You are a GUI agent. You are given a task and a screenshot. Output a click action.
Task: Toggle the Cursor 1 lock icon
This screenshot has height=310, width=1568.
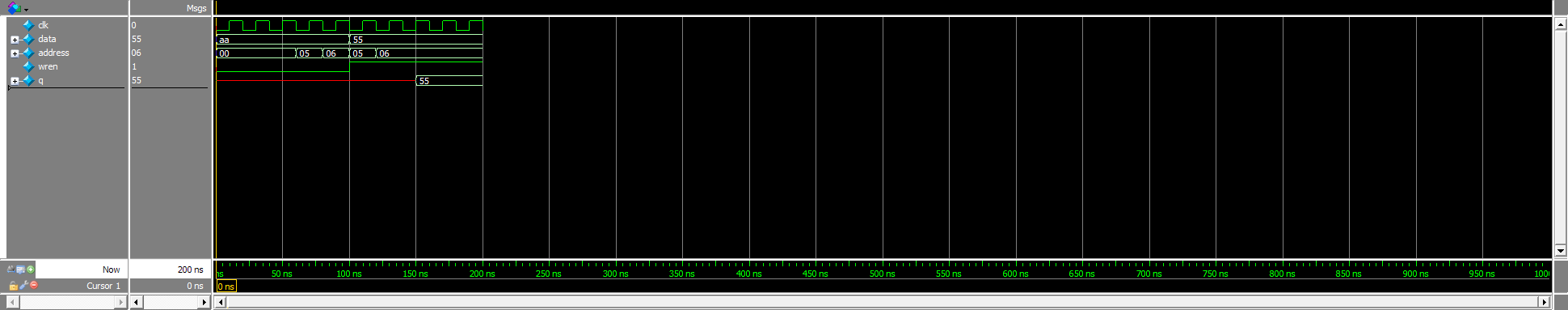tap(13, 286)
